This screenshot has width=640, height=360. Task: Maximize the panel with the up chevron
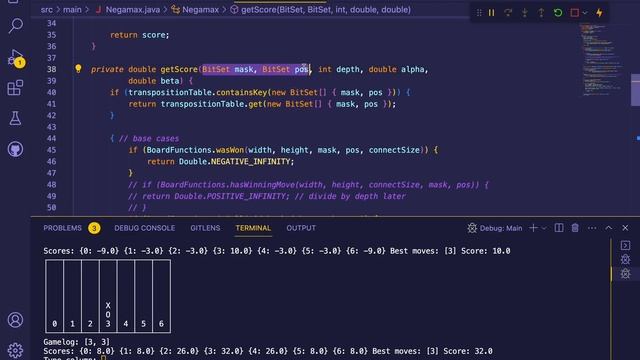point(609,228)
